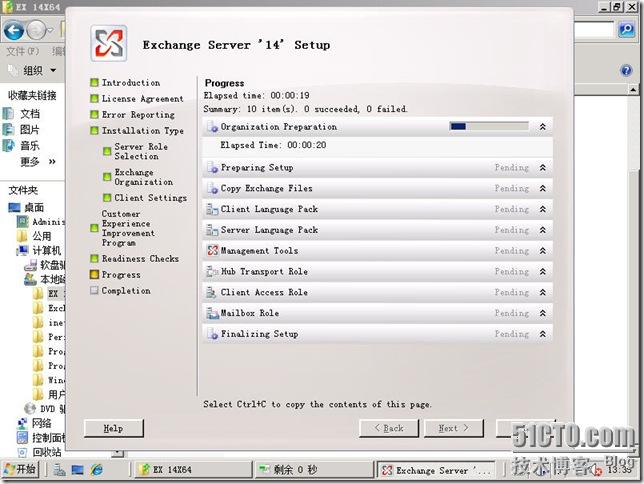Click the Preparing Setup step icon
Screen dimensions: 644x484
[212, 168]
